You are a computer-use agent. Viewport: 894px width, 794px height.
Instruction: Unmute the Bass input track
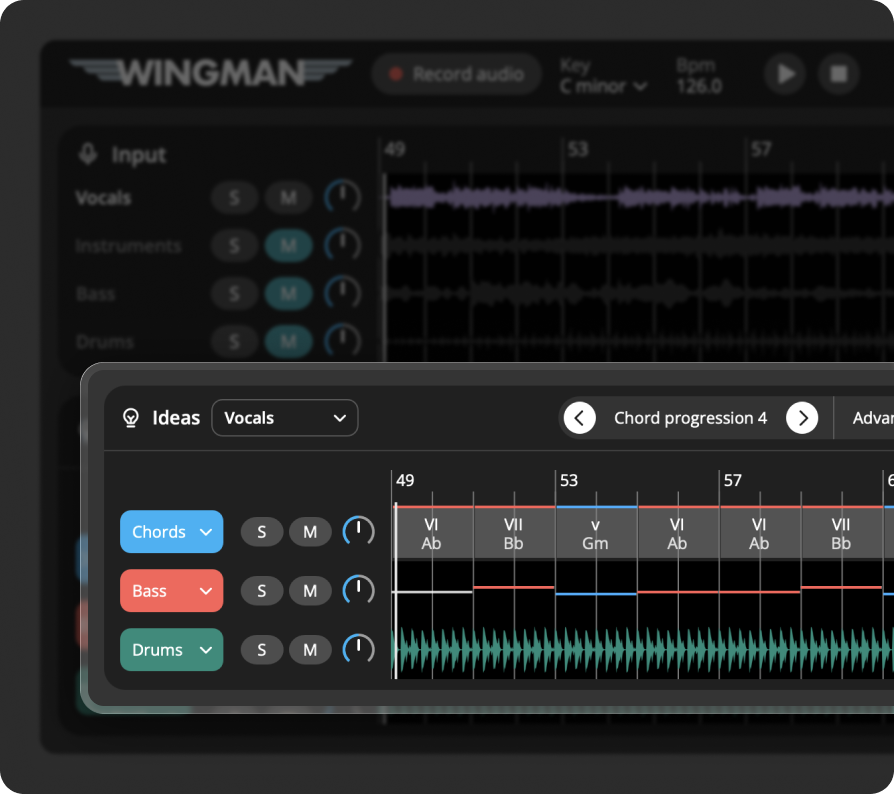tap(288, 294)
